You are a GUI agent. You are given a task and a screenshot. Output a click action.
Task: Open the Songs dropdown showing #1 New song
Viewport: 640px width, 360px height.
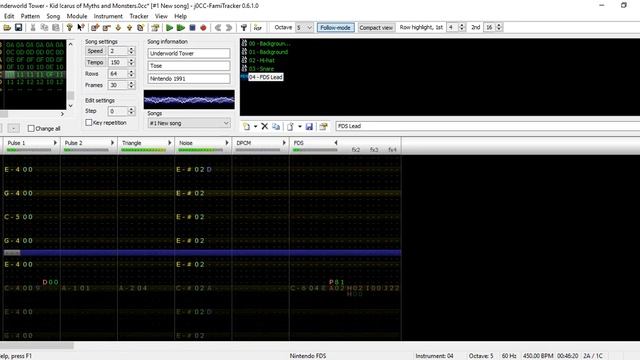tap(189, 123)
